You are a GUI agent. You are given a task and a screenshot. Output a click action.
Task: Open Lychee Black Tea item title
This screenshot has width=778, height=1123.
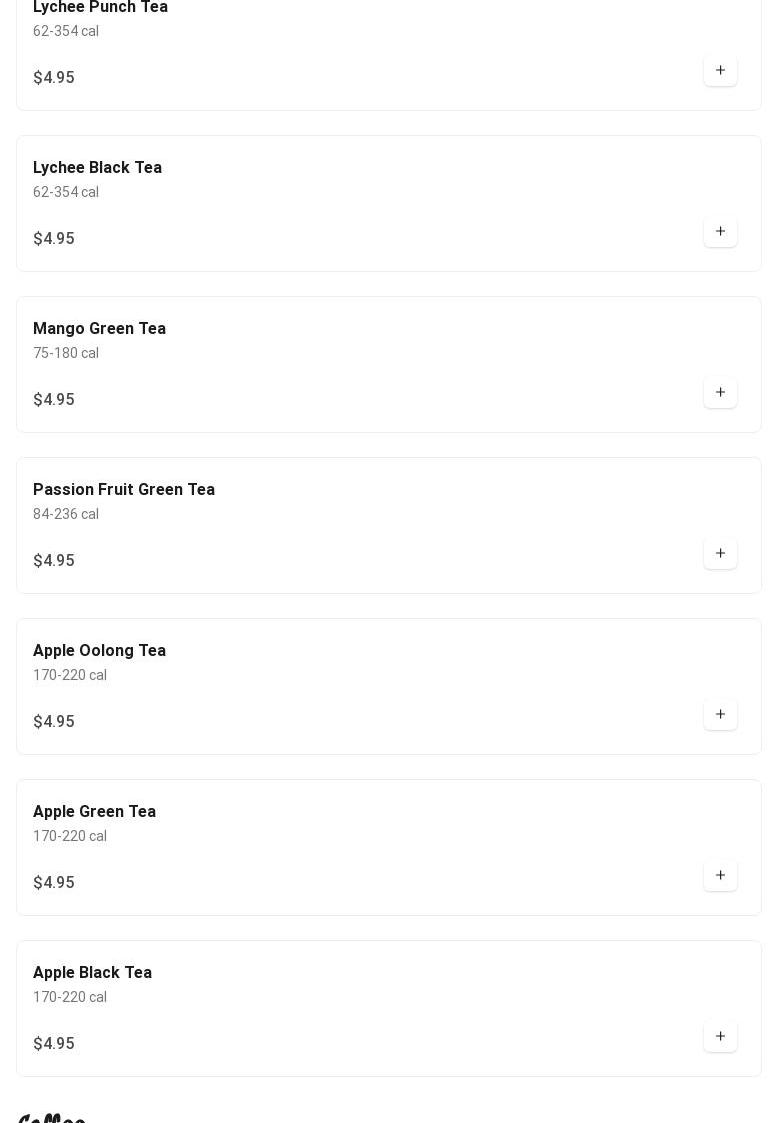tap(97, 168)
